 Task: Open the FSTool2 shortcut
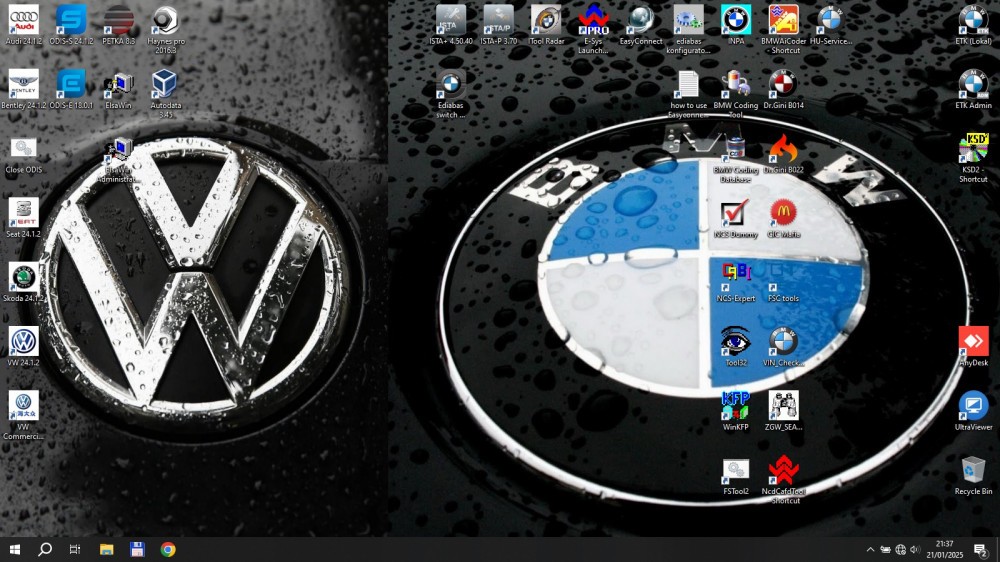(736, 476)
